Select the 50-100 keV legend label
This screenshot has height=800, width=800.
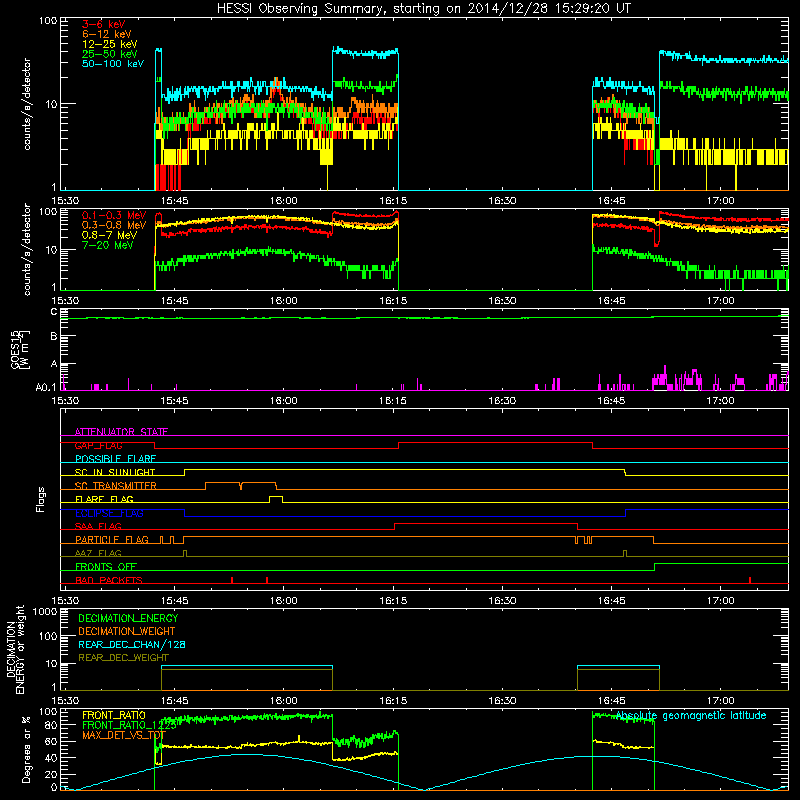coord(113,64)
